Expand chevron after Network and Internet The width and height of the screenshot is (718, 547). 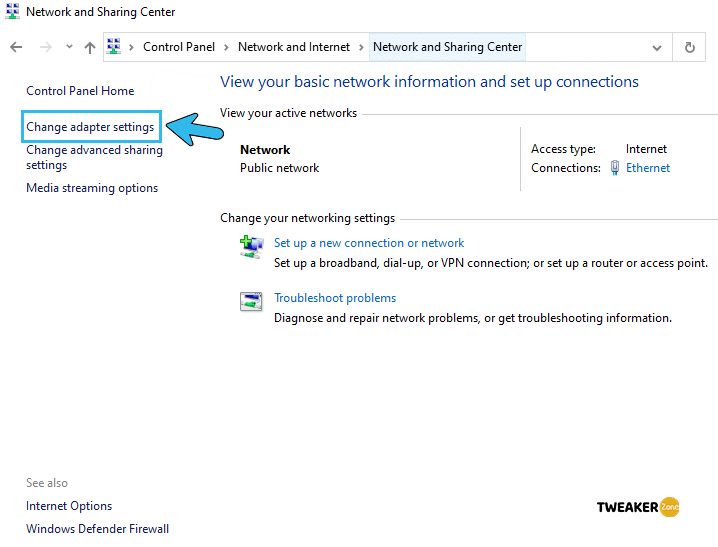click(x=361, y=47)
